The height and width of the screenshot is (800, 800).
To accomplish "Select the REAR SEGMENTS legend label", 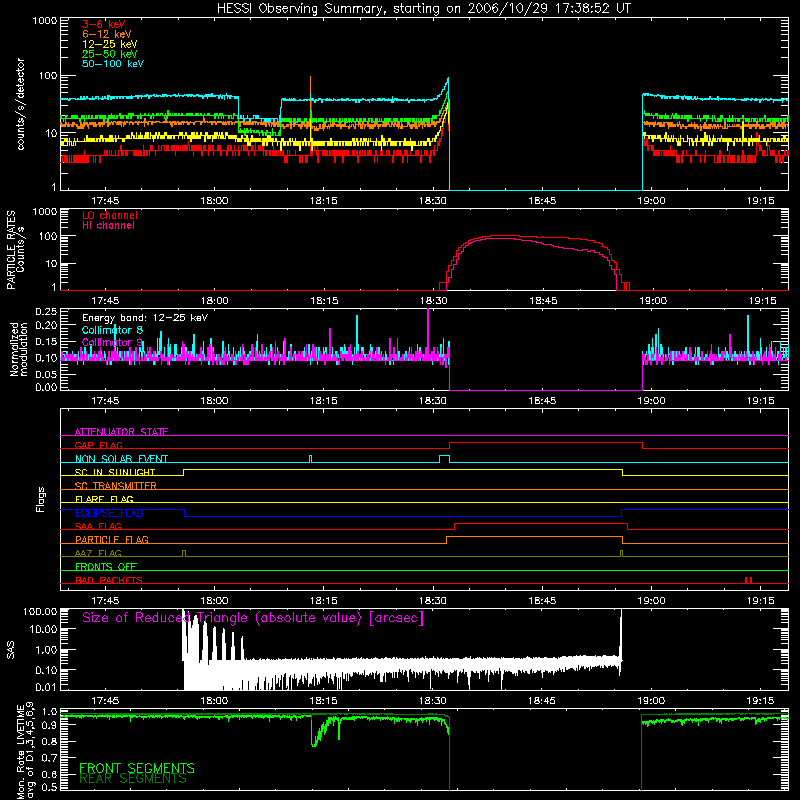I will (133, 779).
